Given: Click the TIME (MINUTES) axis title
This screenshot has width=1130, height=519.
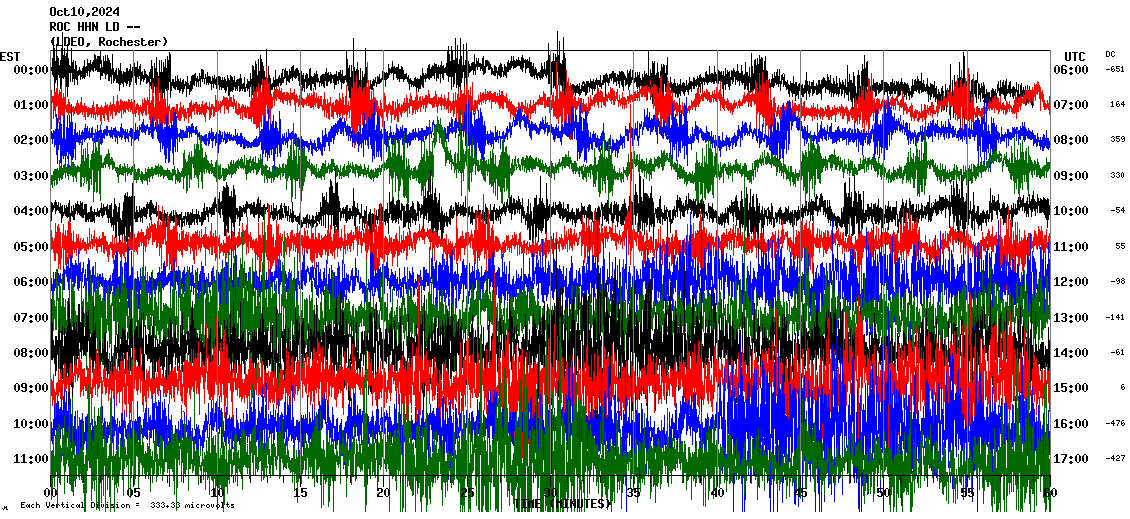Looking at the screenshot, I should [563, 504].
